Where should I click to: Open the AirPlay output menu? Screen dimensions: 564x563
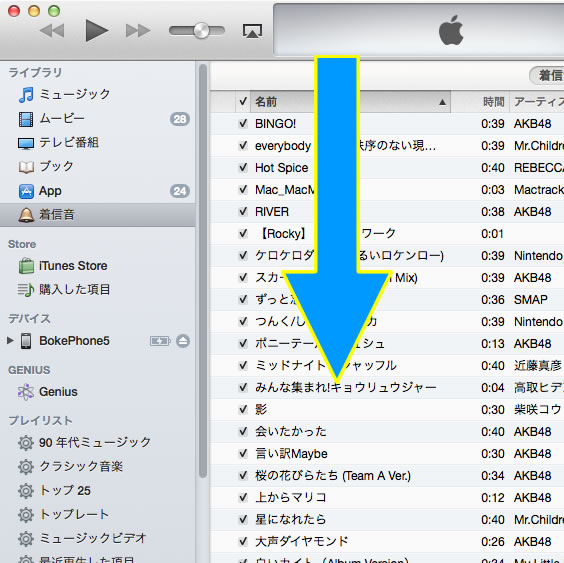pos(252,31)
